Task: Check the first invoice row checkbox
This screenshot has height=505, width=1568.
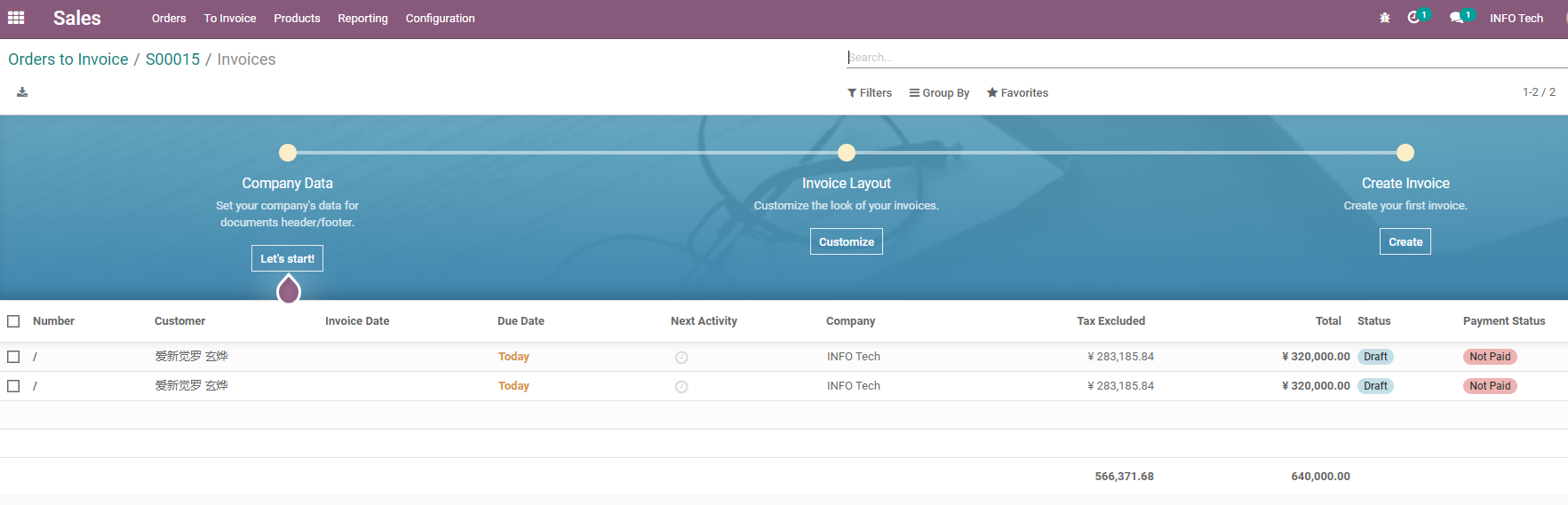Action: click(13, 357)
